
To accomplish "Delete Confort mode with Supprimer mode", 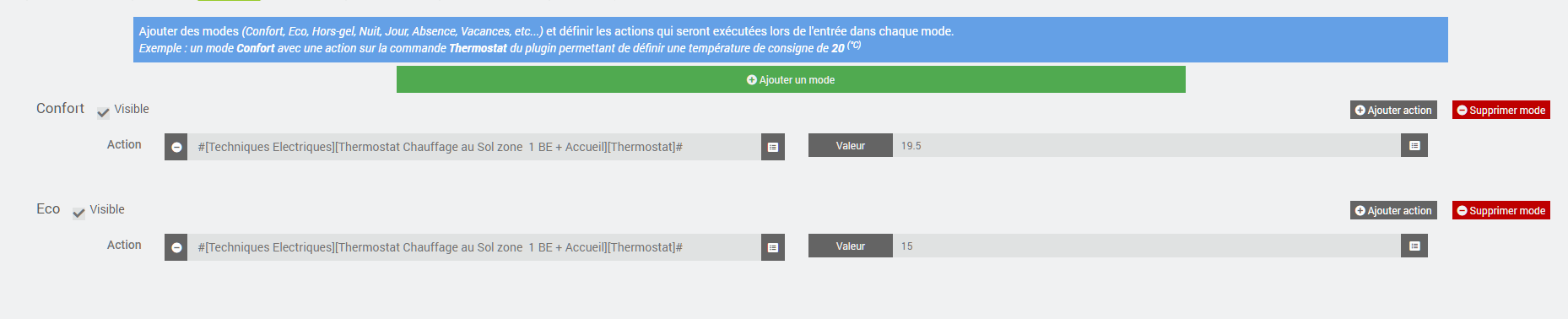I will tap(1501, 110).
